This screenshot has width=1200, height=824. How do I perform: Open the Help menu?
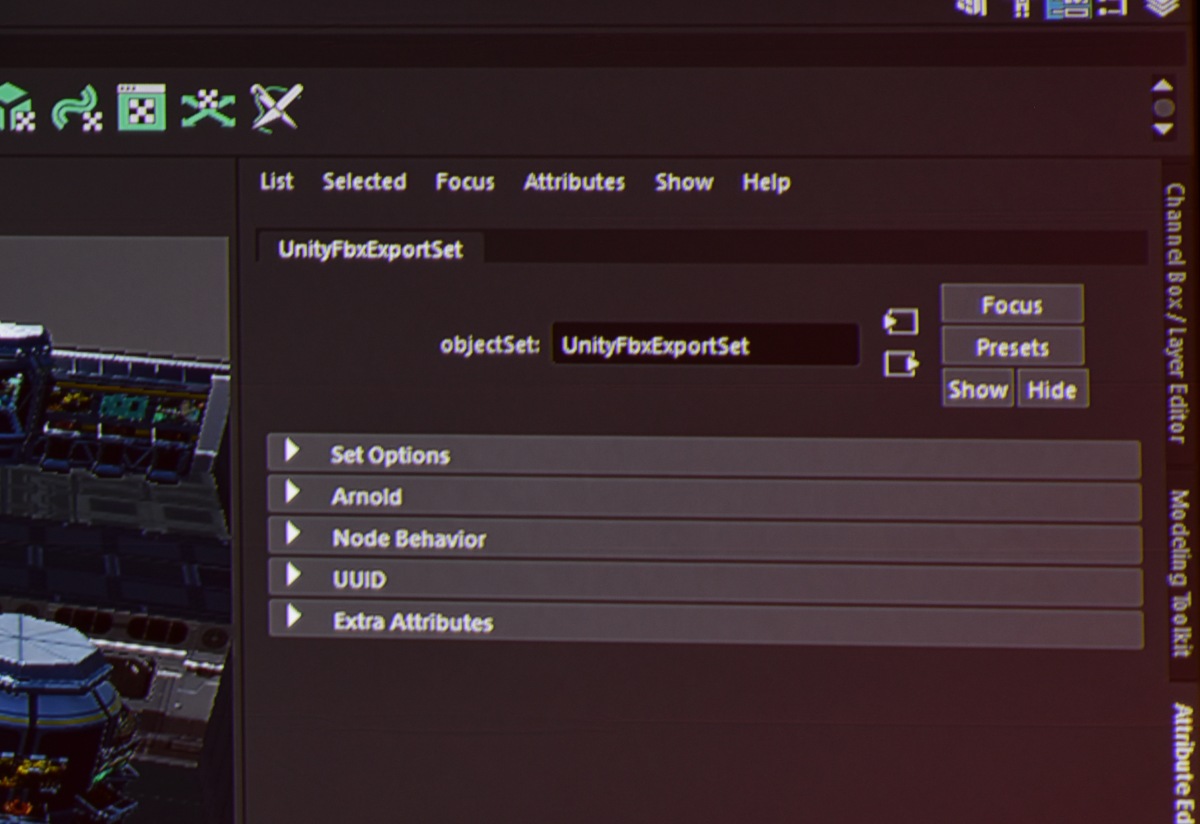(766, 182)
